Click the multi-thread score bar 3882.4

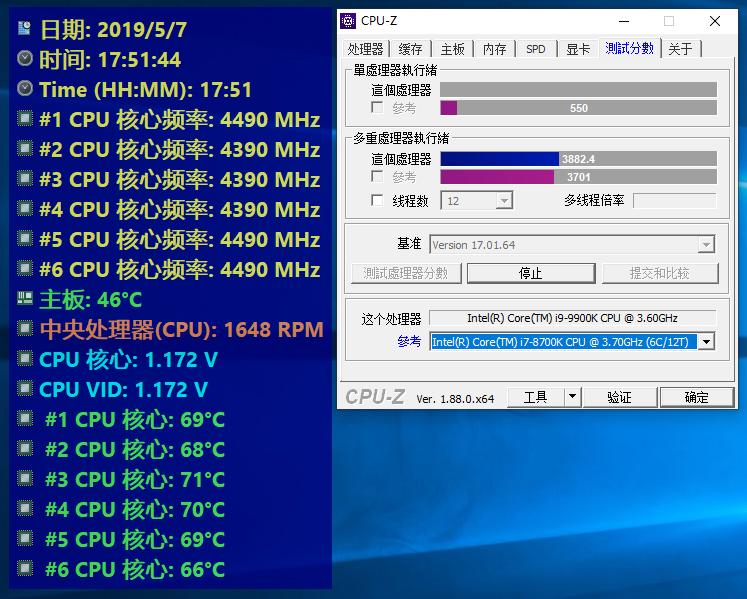tap(578, 159)
